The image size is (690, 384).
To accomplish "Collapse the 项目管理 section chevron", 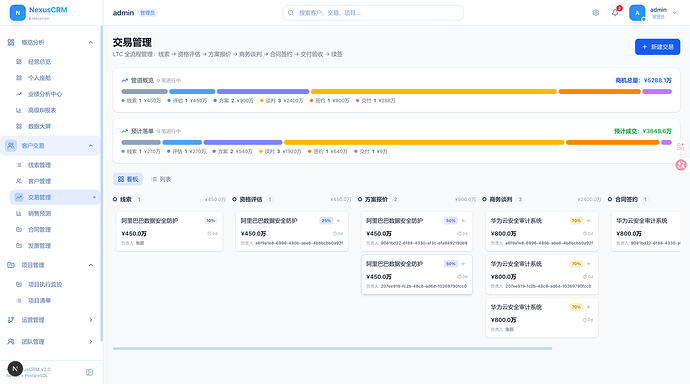I will (91, 265).
